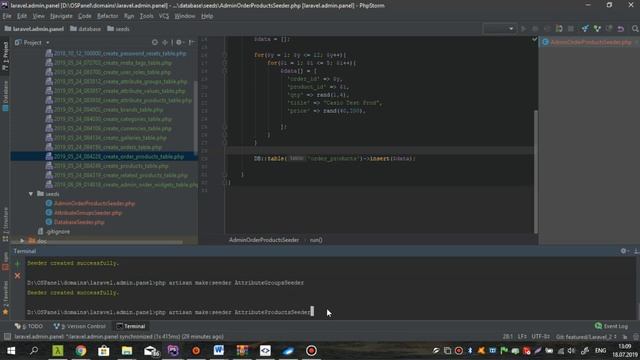Image resolution: width=640 pixels, height=360 pixels.
Task: Click the terminal close session X icon
Action: tap(17, 276)
